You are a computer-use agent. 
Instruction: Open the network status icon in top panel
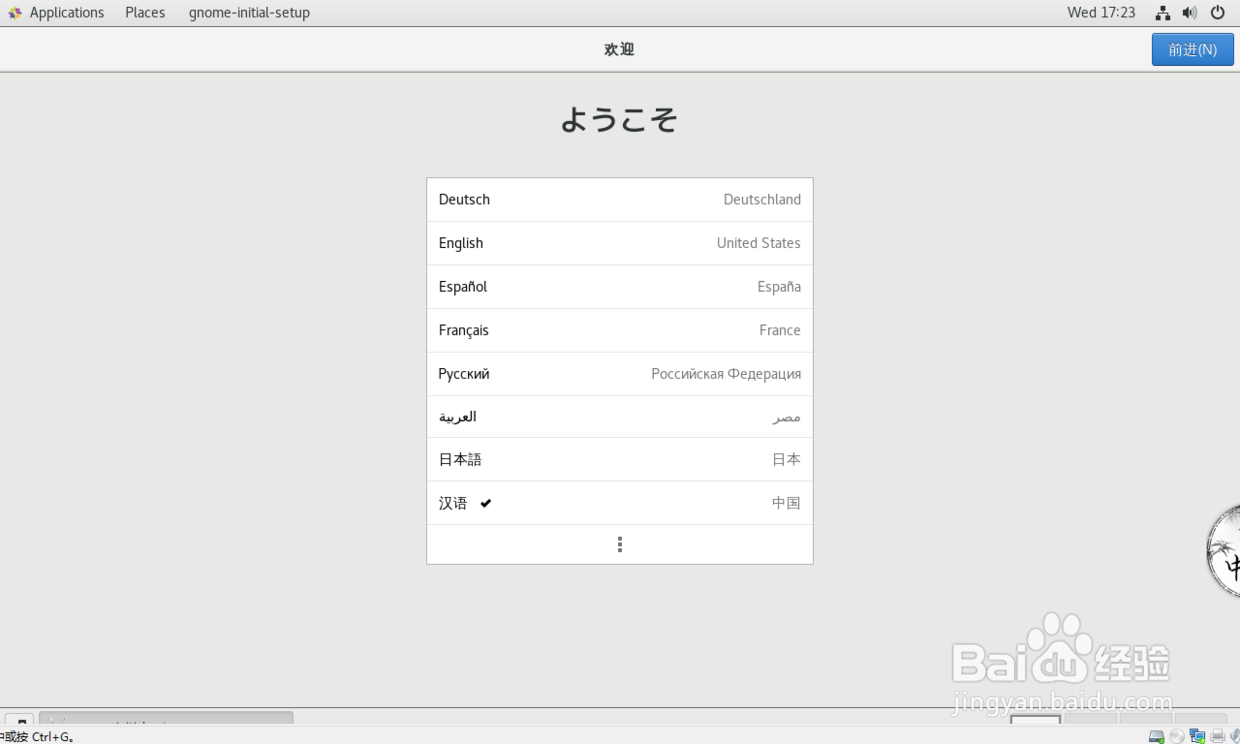coord(1163,12)
